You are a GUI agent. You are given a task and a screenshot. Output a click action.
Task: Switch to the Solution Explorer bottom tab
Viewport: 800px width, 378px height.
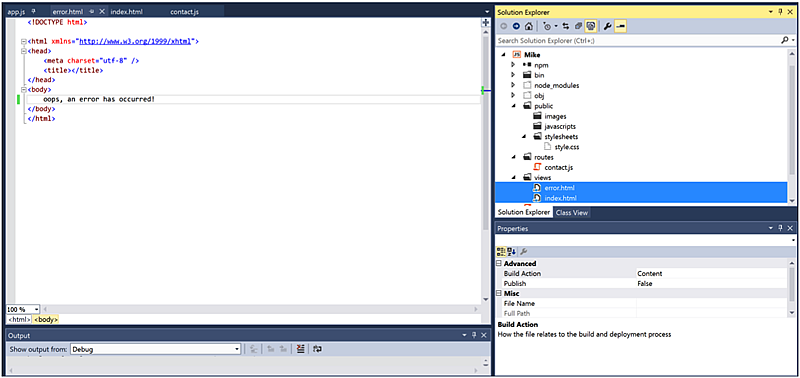(523, 213)
